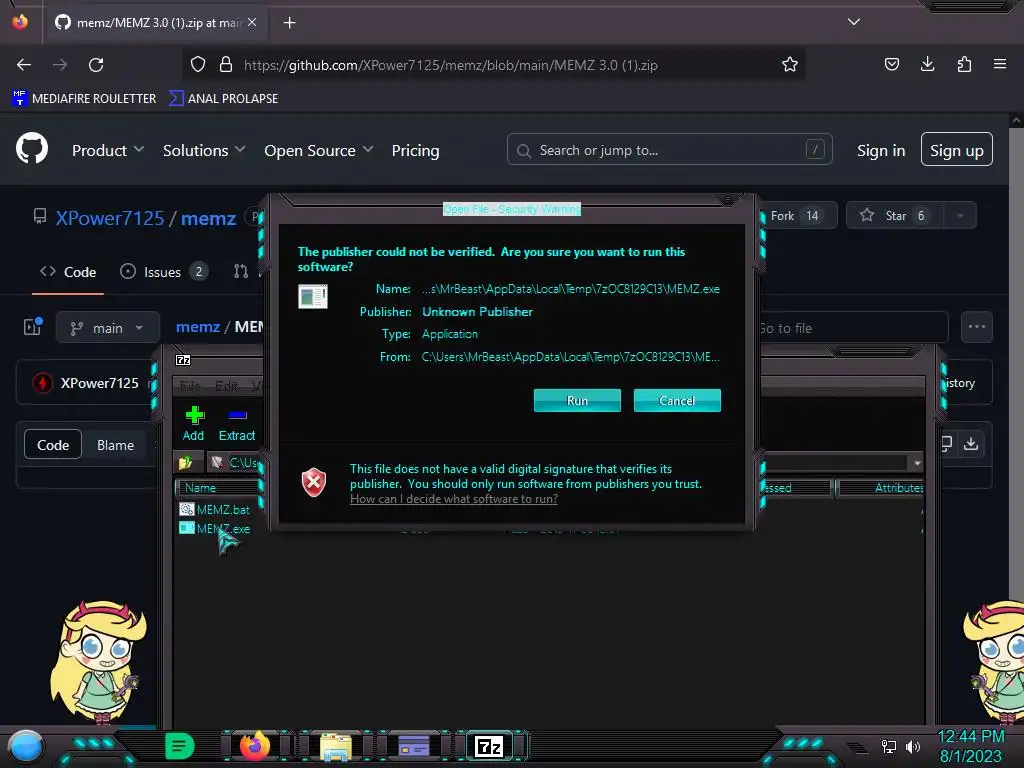Screen dimensions: 1024x768
Task: Open Firefox from the taskbar
Action: [x=255, y=746]
